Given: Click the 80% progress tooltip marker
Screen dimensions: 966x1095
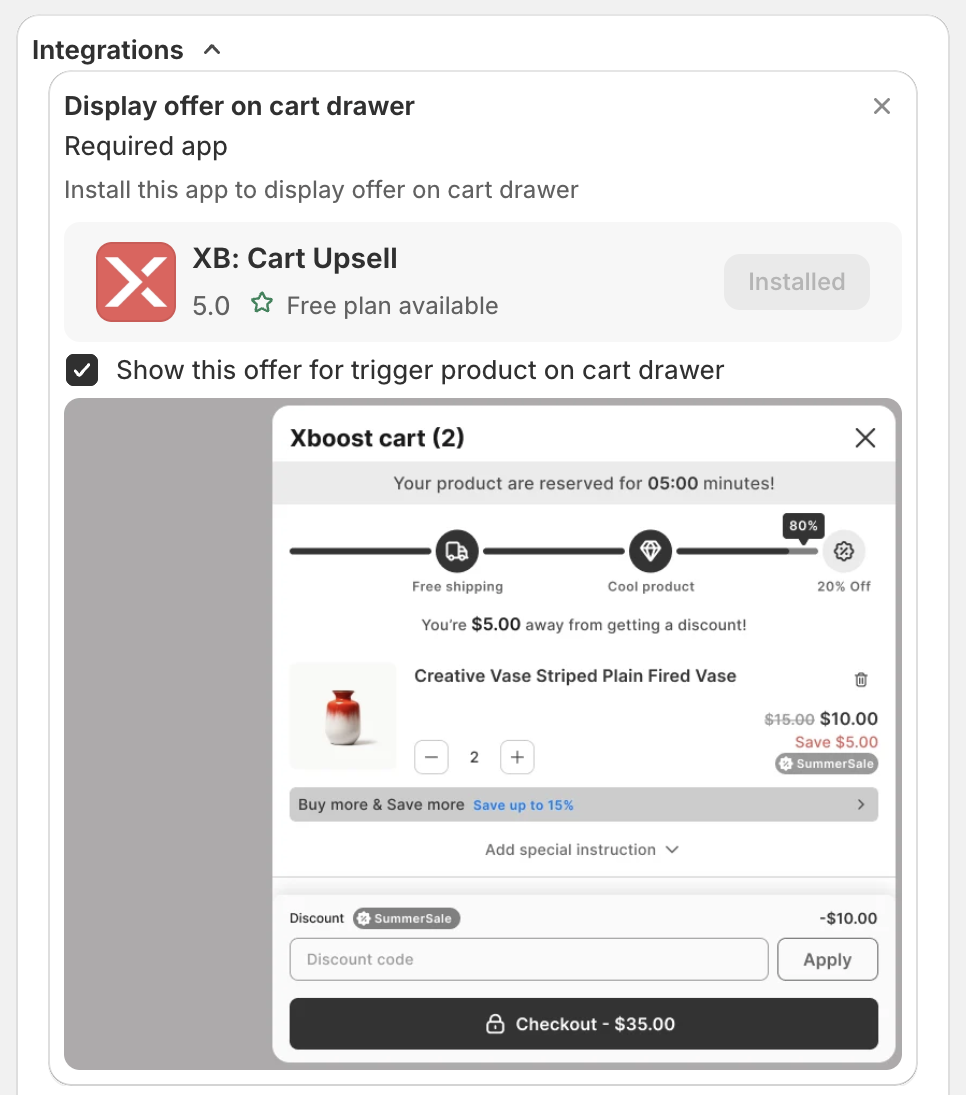Looking at the screenshot, I should click(x=803, y=527).
